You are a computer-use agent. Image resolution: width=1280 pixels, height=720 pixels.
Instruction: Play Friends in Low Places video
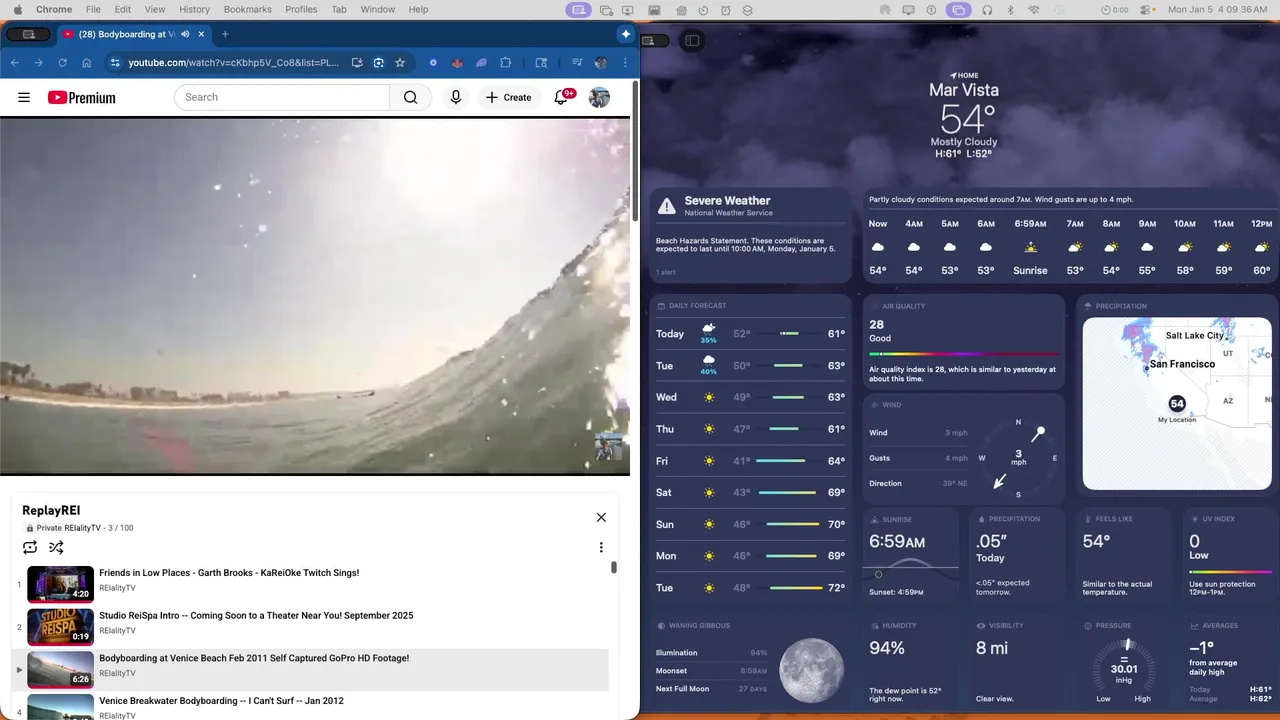(310, 584)
